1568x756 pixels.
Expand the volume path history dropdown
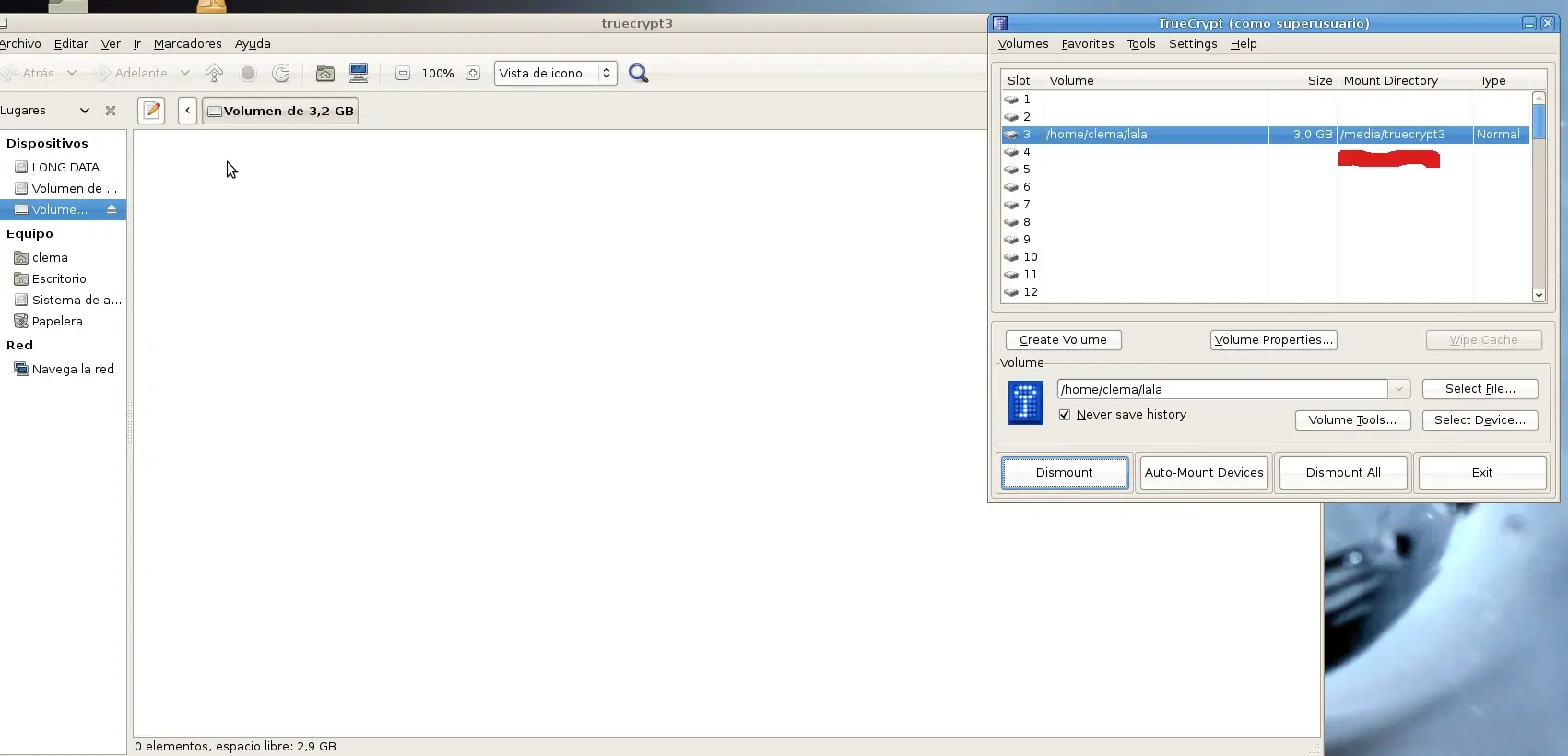1399,389
